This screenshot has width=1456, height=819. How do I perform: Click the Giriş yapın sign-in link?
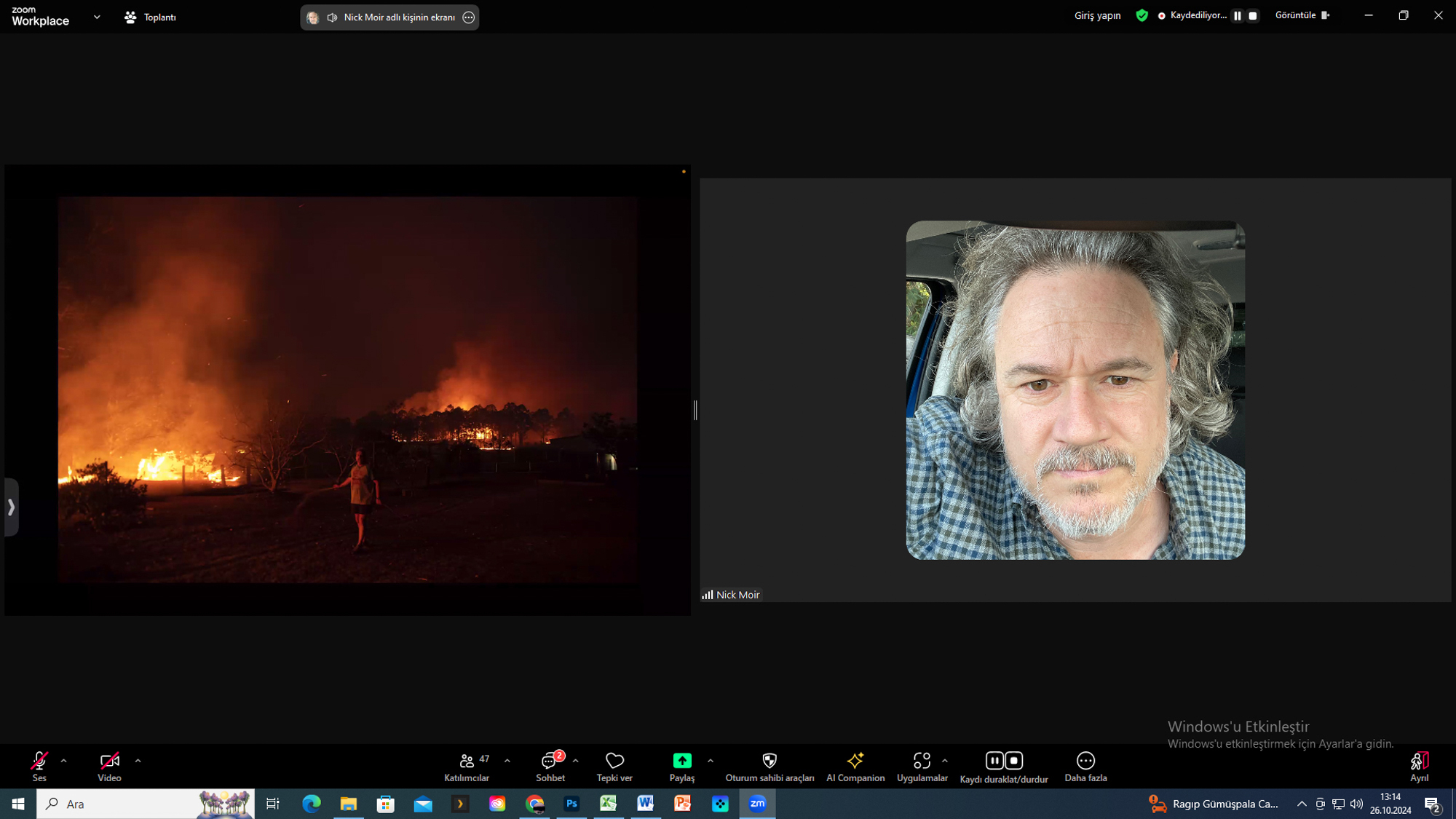1096,15
